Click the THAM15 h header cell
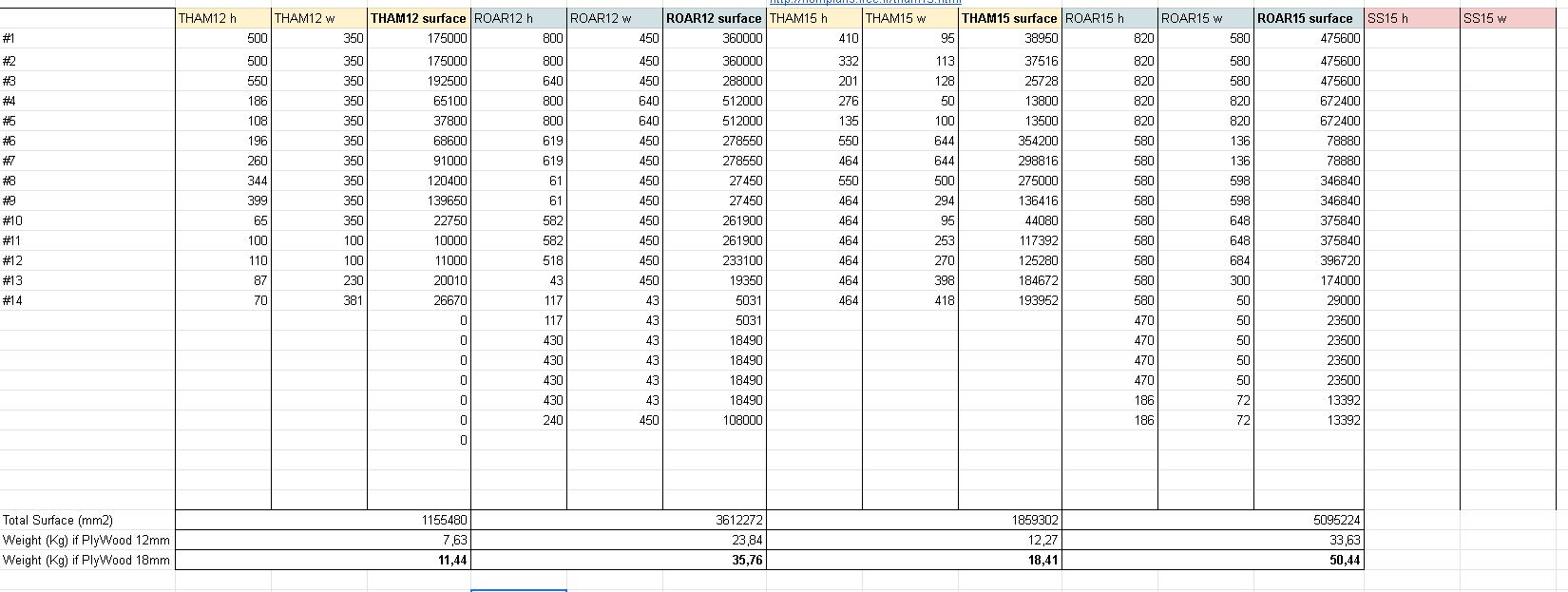 pos(814,18)
